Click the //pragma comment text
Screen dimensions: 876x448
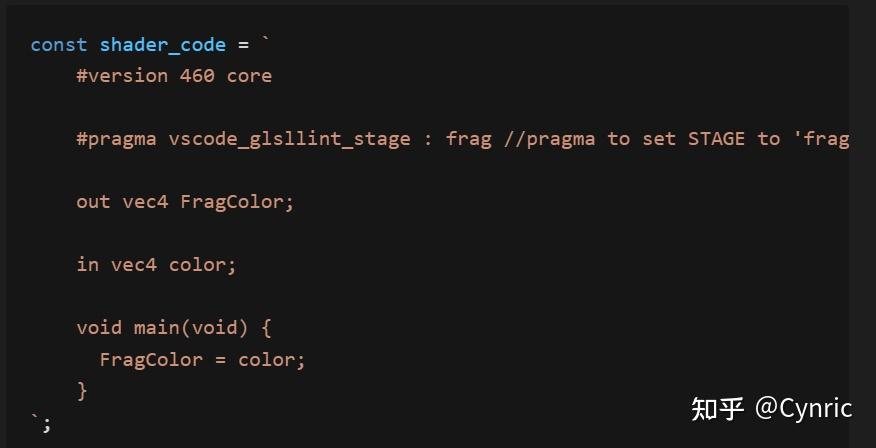pos(549,140)
